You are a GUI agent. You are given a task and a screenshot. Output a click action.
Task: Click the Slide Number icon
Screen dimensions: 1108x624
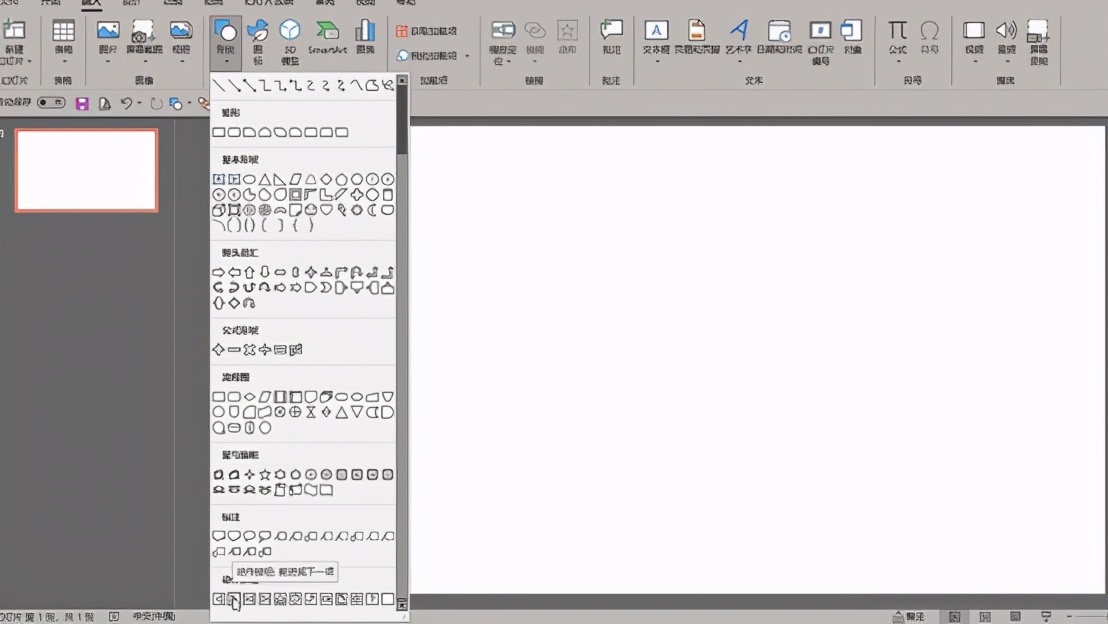[x=820, y=30]
